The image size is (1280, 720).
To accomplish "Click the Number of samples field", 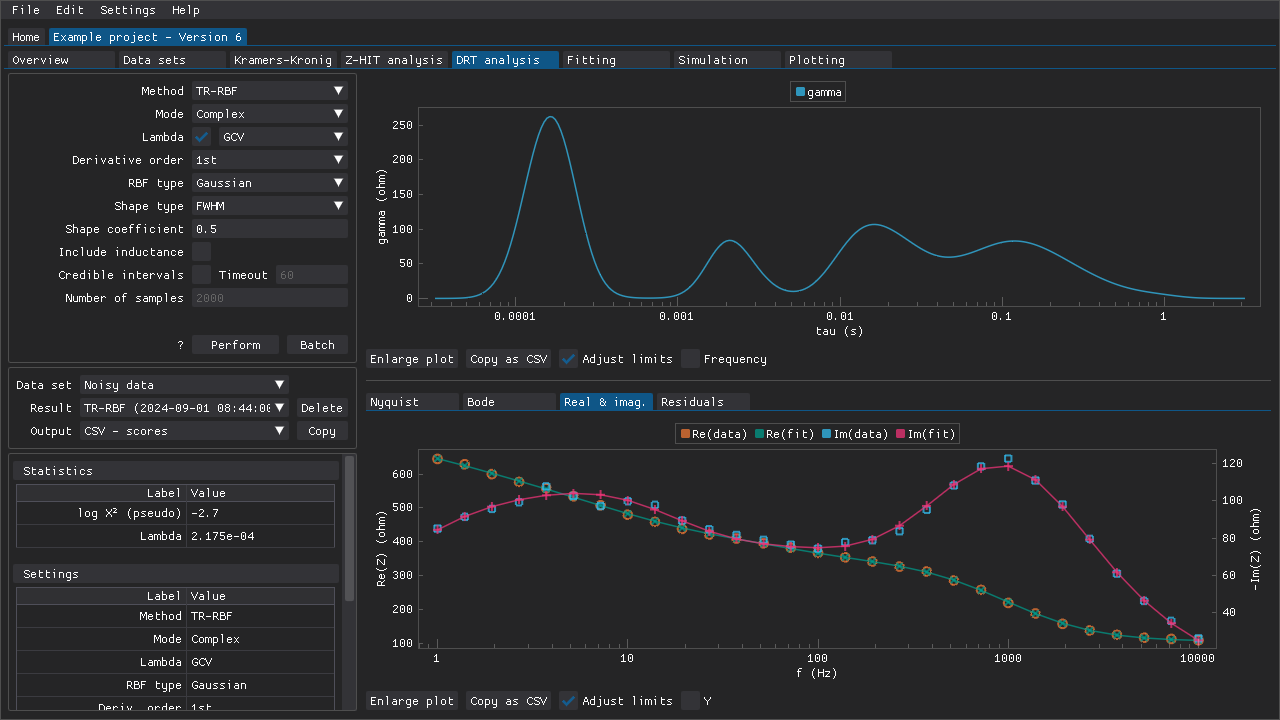I will point(270,298).
